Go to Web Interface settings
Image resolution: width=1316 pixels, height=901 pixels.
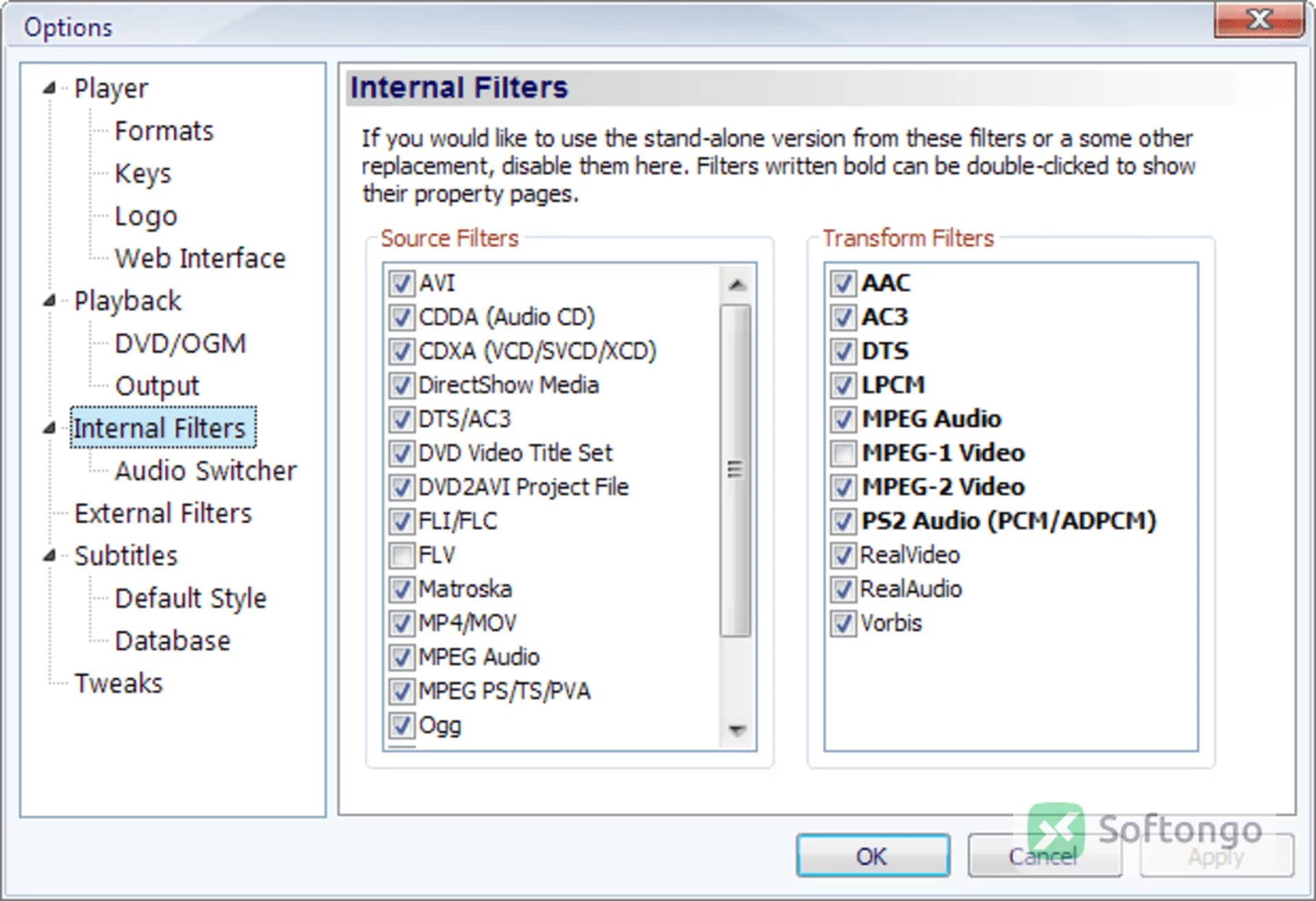(200, 259)
